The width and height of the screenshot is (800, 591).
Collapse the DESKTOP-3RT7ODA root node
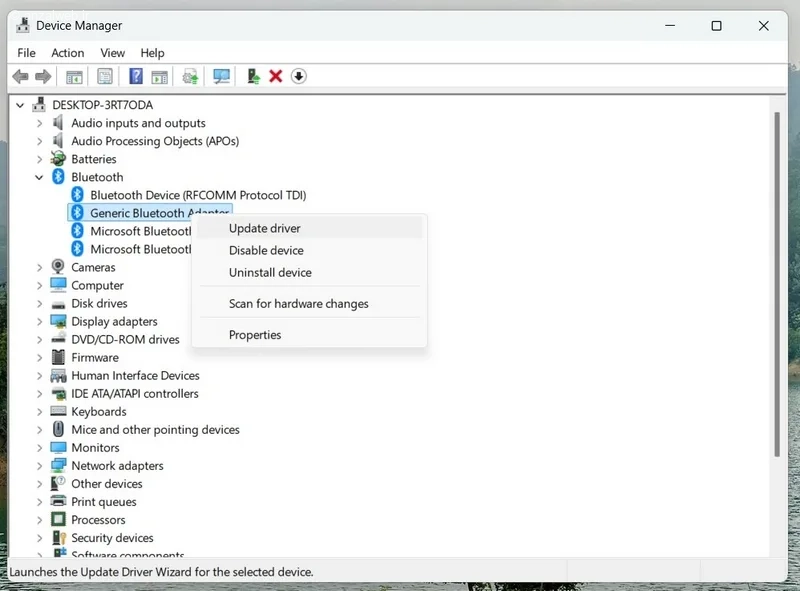click(20, 105)
